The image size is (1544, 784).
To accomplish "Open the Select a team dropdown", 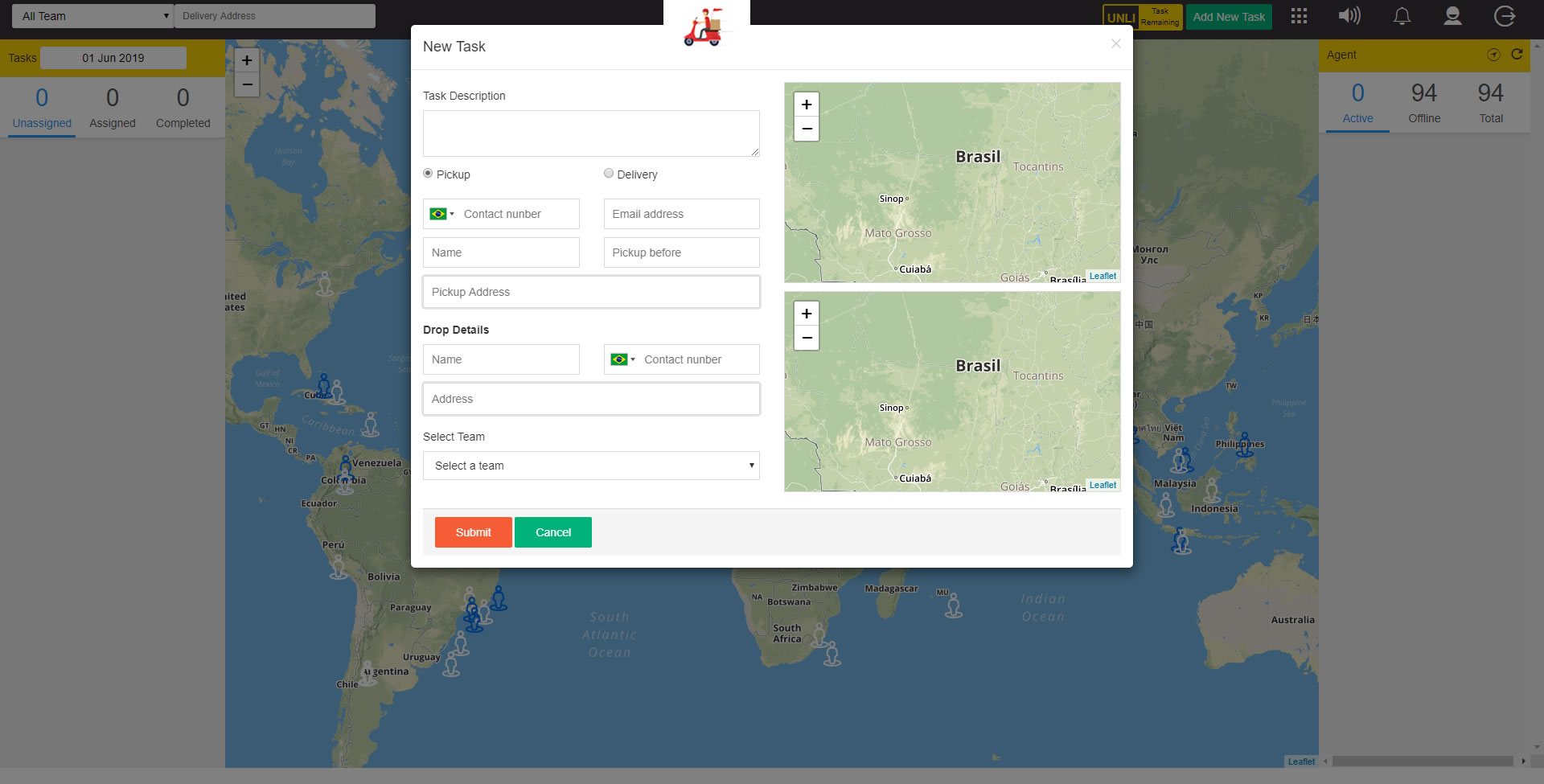I will (x=591, y=466).
